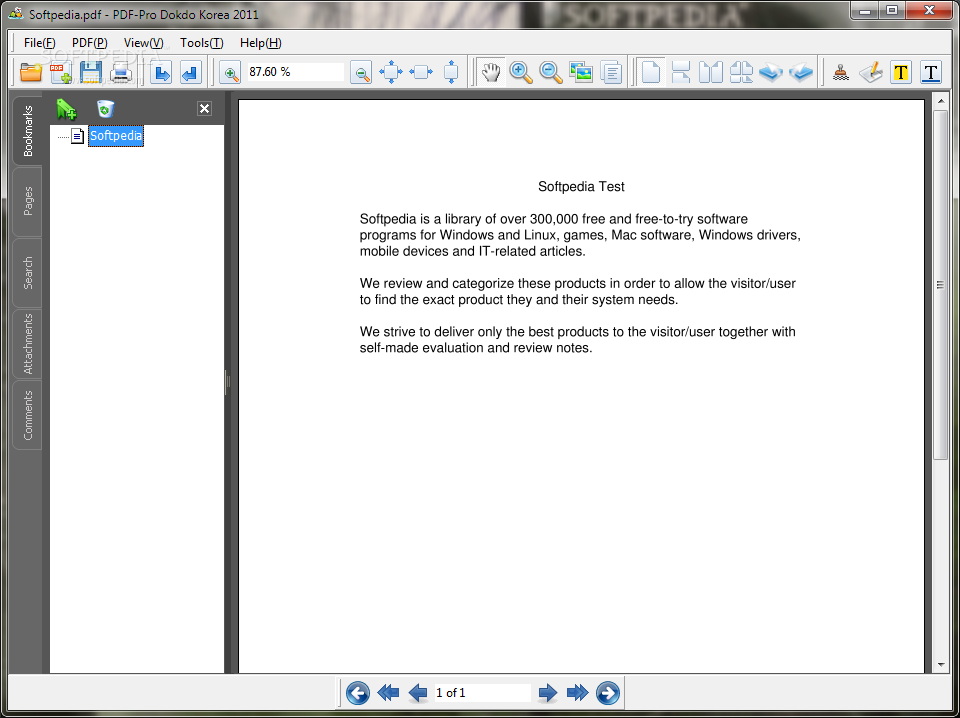Click the scrollbar up arrow
This screenshot has width=960, height=718.
(x=940, y=100)
